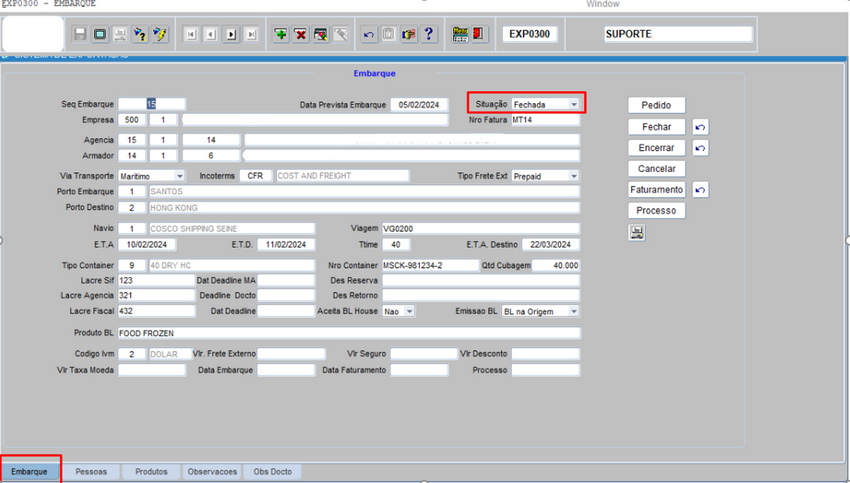
Task: Delete record using the red X icon
Action: tap(301, 34)
